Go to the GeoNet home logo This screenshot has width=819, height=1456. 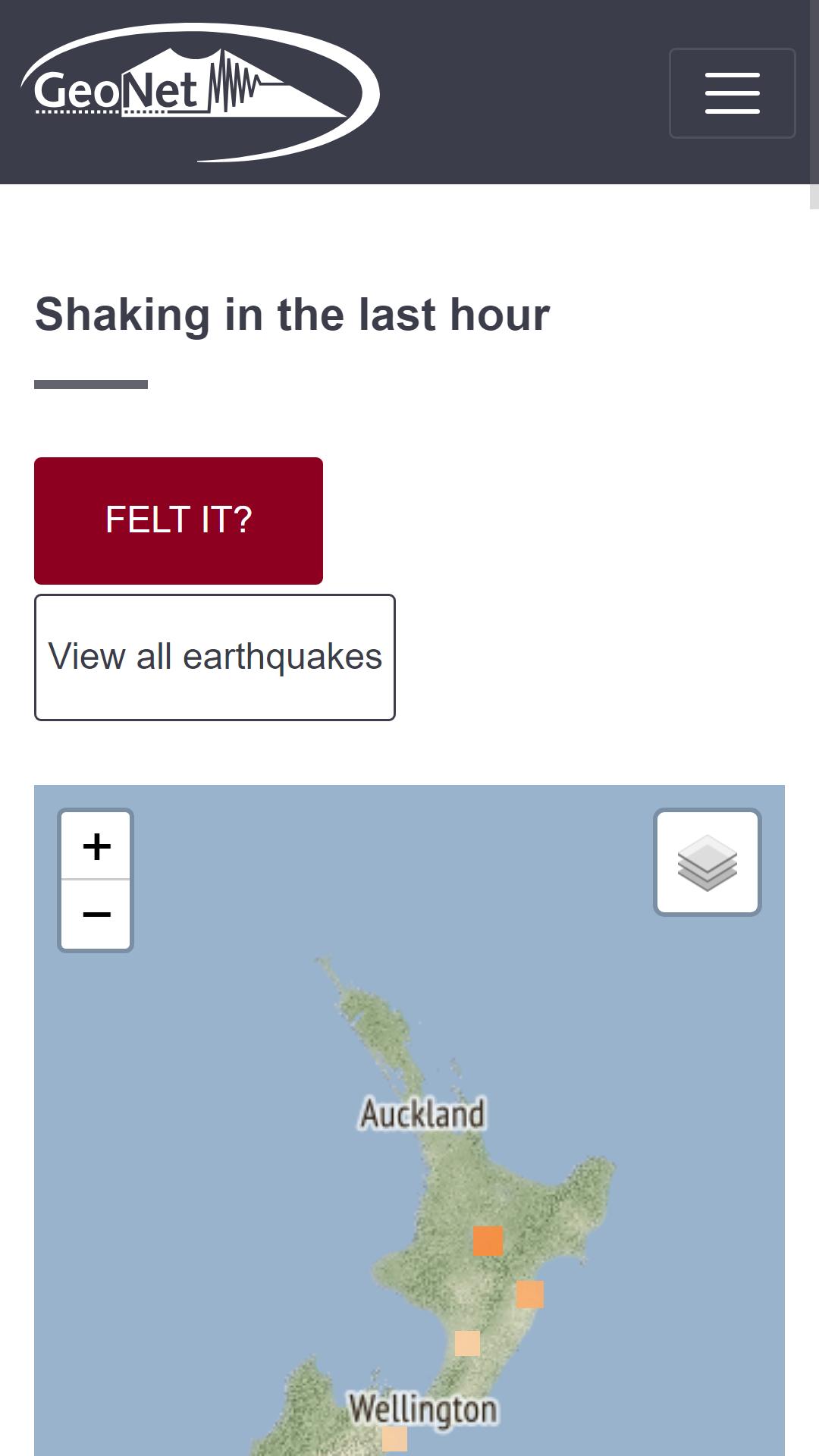200,93
